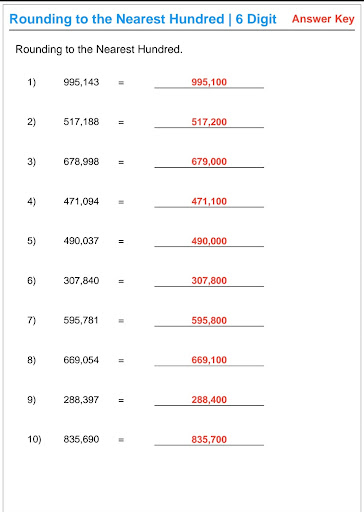Click the answer line showing 679,000

[x=209, y=162]
